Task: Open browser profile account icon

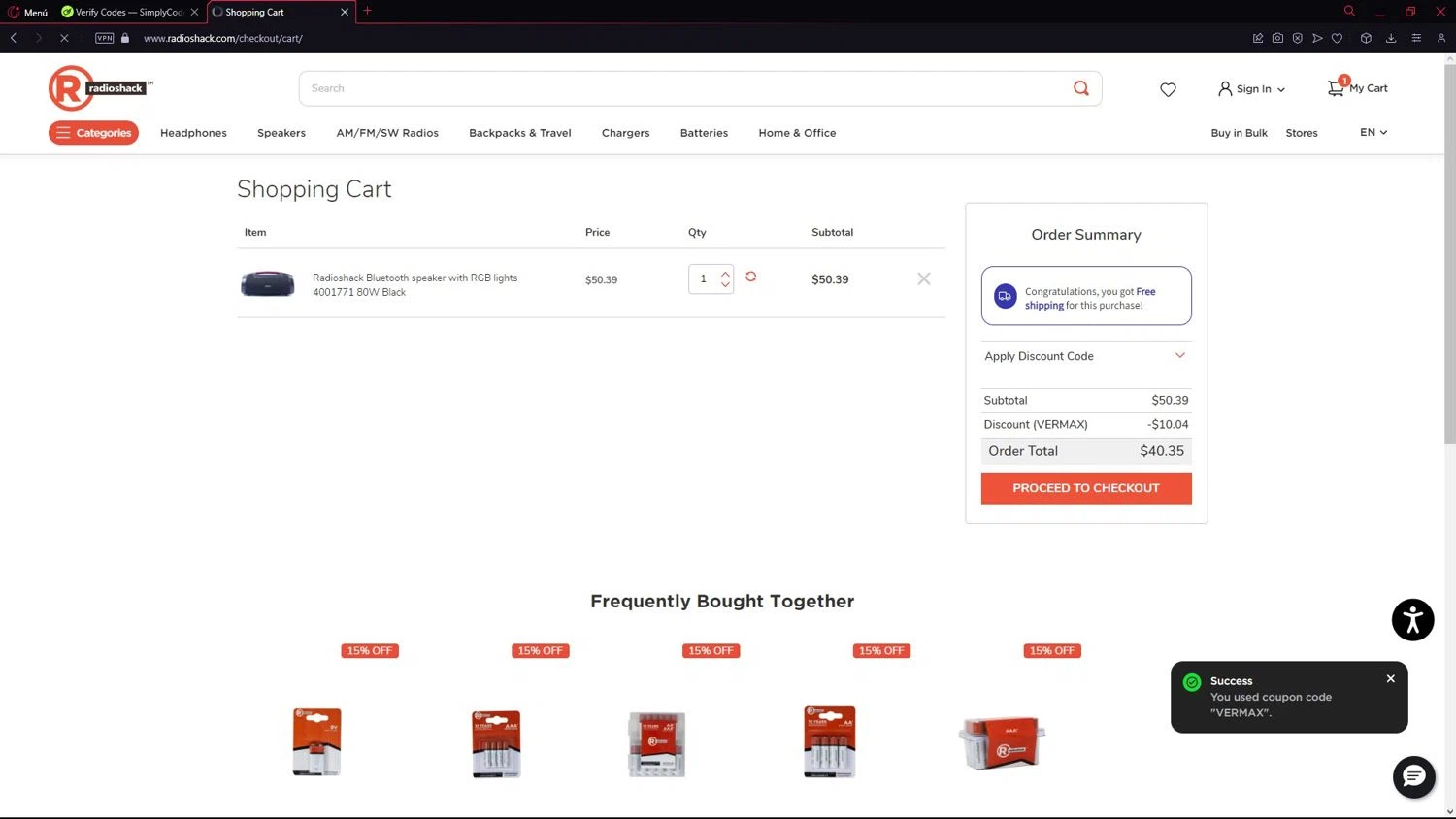Action: (x=1441, y=38)
